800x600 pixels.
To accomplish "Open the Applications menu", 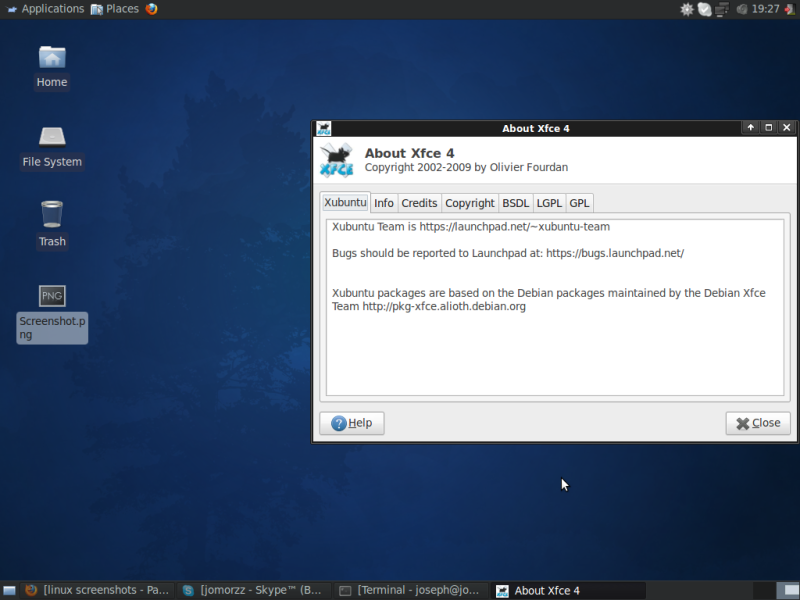I will (44, 9).
